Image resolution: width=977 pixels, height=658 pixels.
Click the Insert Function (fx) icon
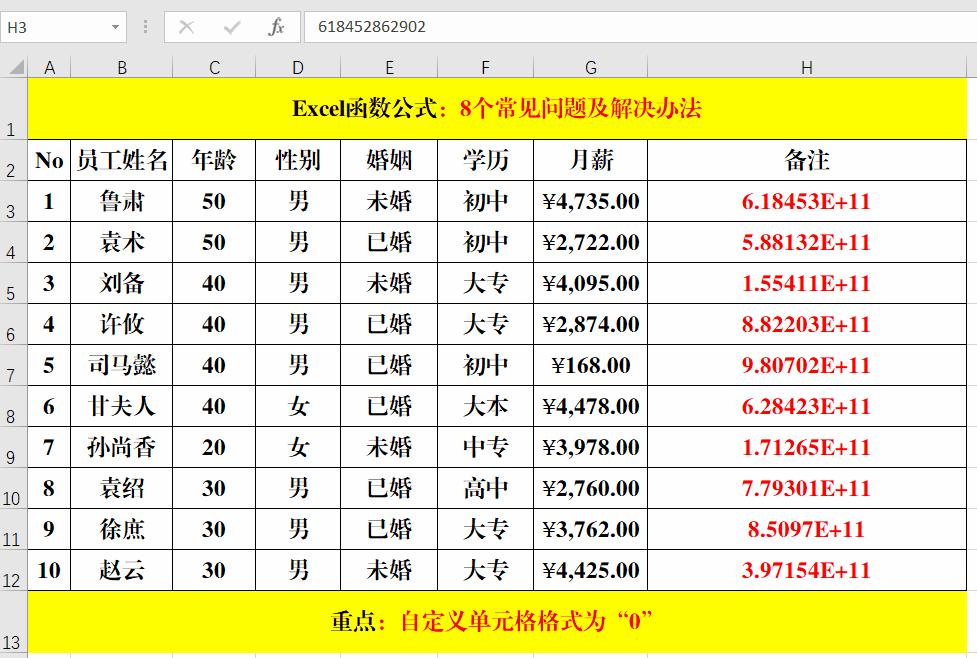pyautogui.click(x=277, y=27)
